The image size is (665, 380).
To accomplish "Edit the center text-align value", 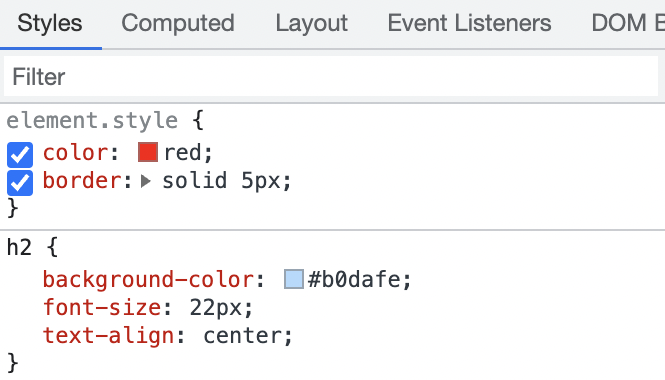I will click(x=242, y=336).
